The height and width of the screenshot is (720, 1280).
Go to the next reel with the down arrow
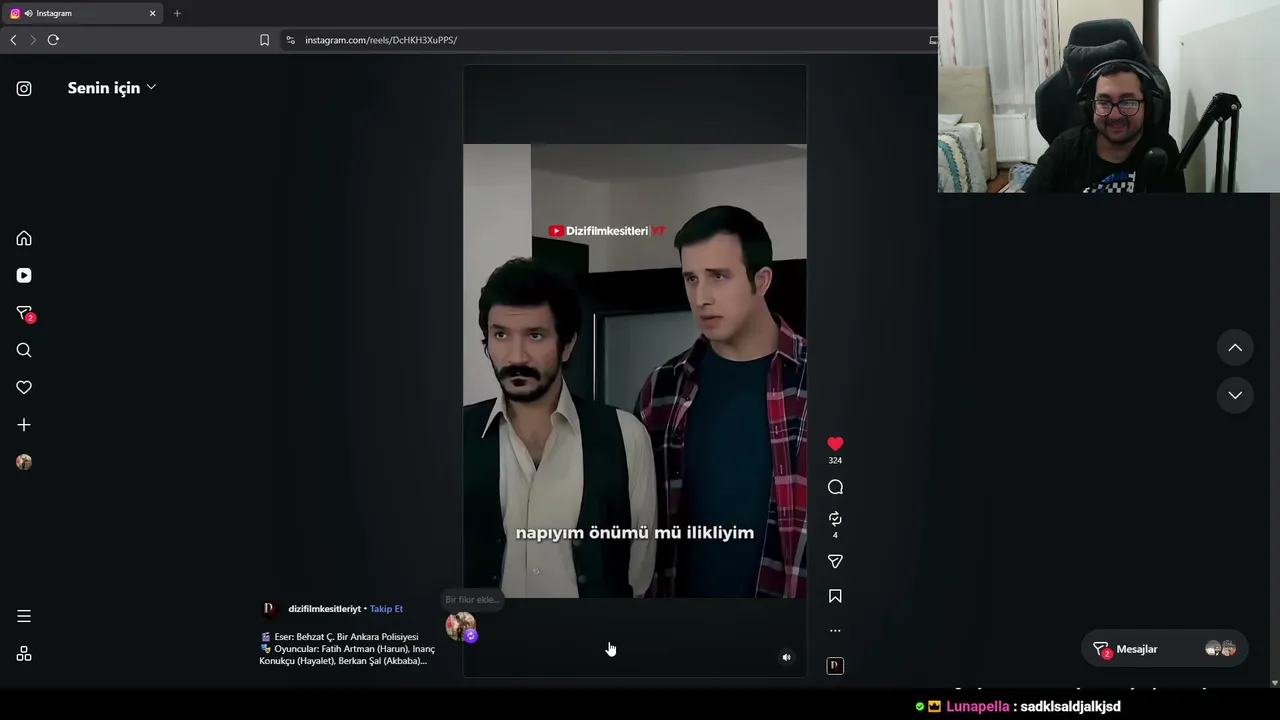point(1235,395)
